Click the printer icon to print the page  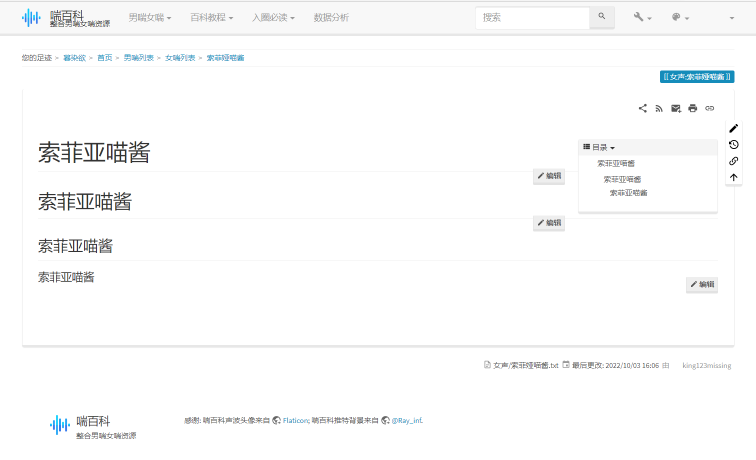coord(692,108)
